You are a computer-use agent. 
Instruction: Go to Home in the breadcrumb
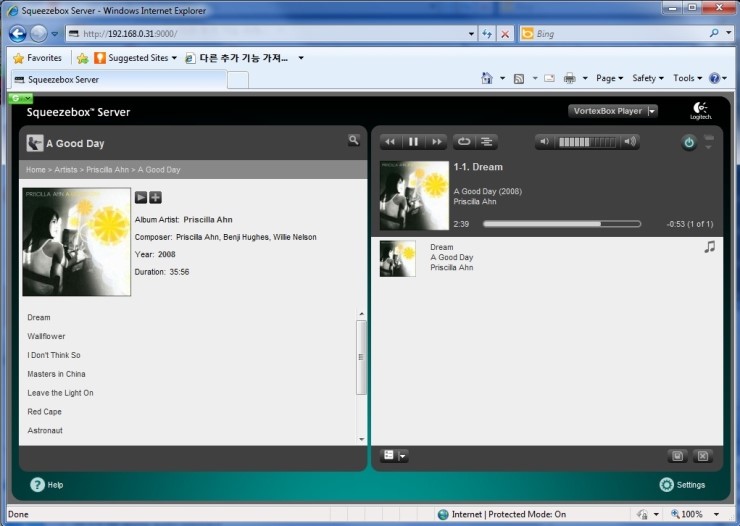(x=36, y=170)
